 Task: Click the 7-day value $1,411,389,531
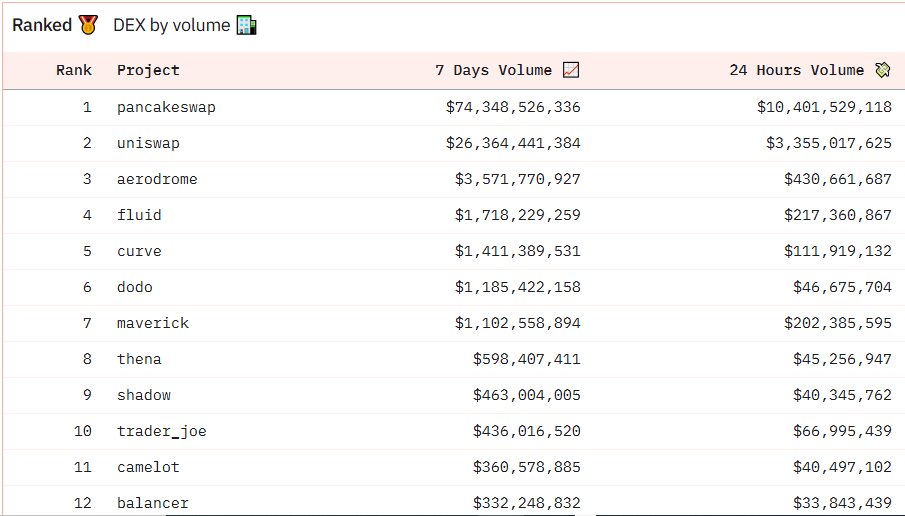click(x=518, y=251)
